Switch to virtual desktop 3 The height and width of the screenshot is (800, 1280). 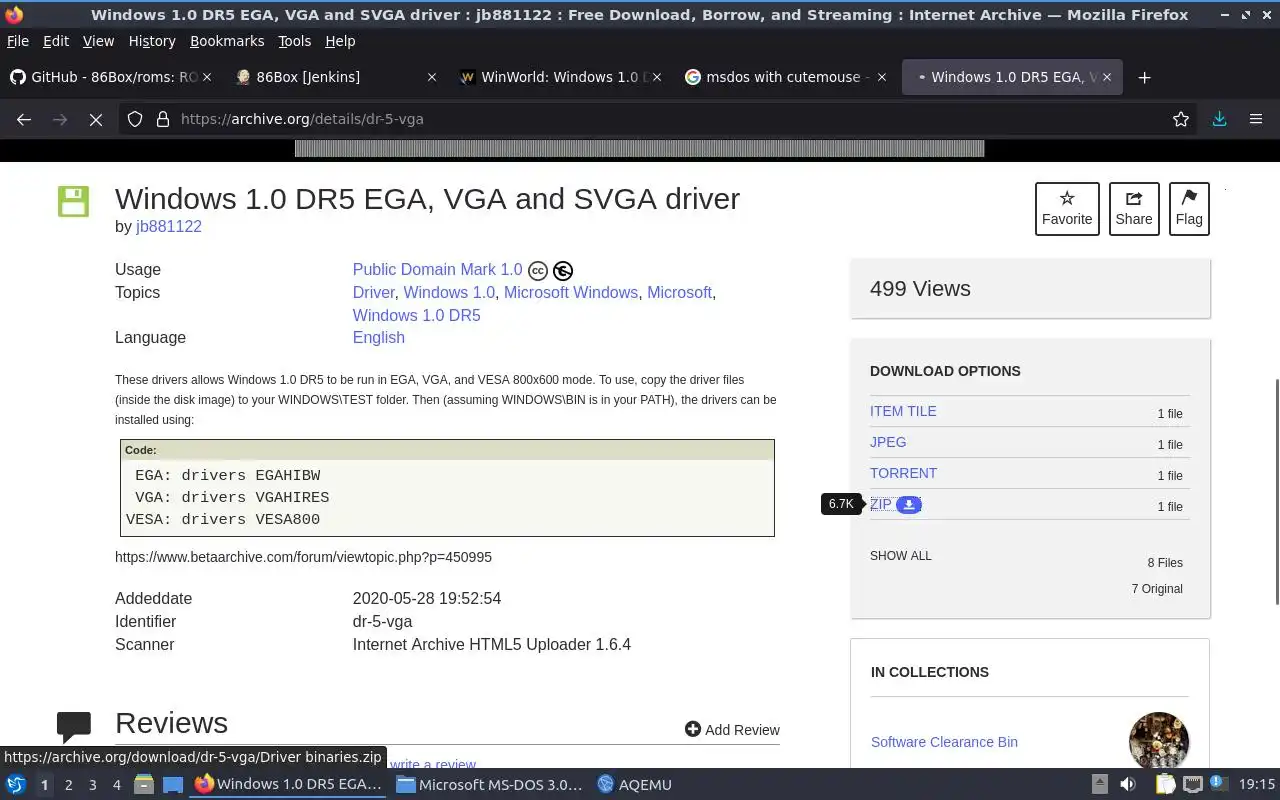pyautogui.click(x=92, y=785)
